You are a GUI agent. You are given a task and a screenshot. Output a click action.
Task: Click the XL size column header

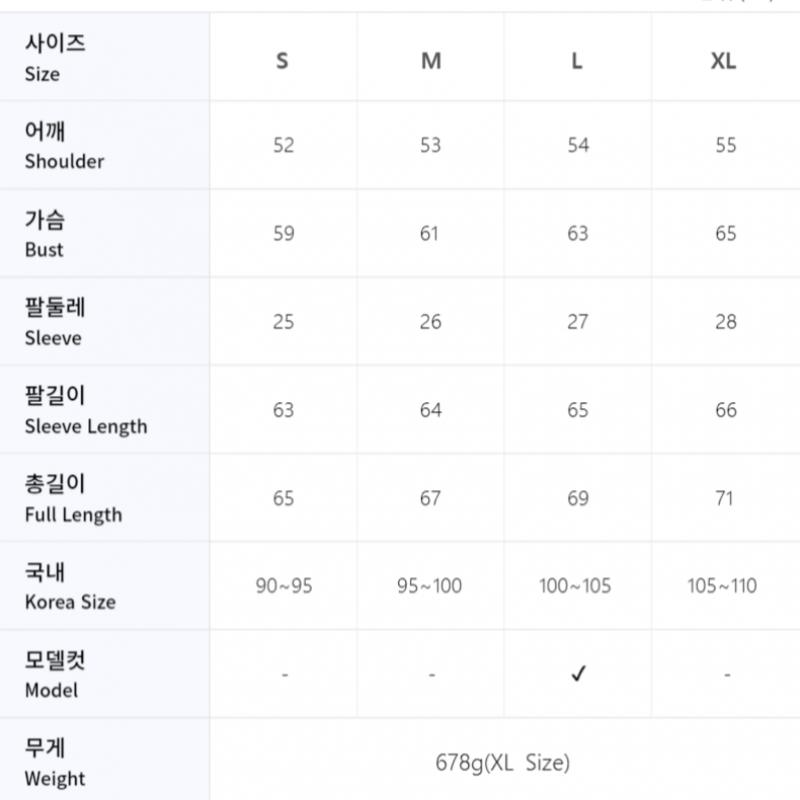pyautogui.click(x=724, y=61)
